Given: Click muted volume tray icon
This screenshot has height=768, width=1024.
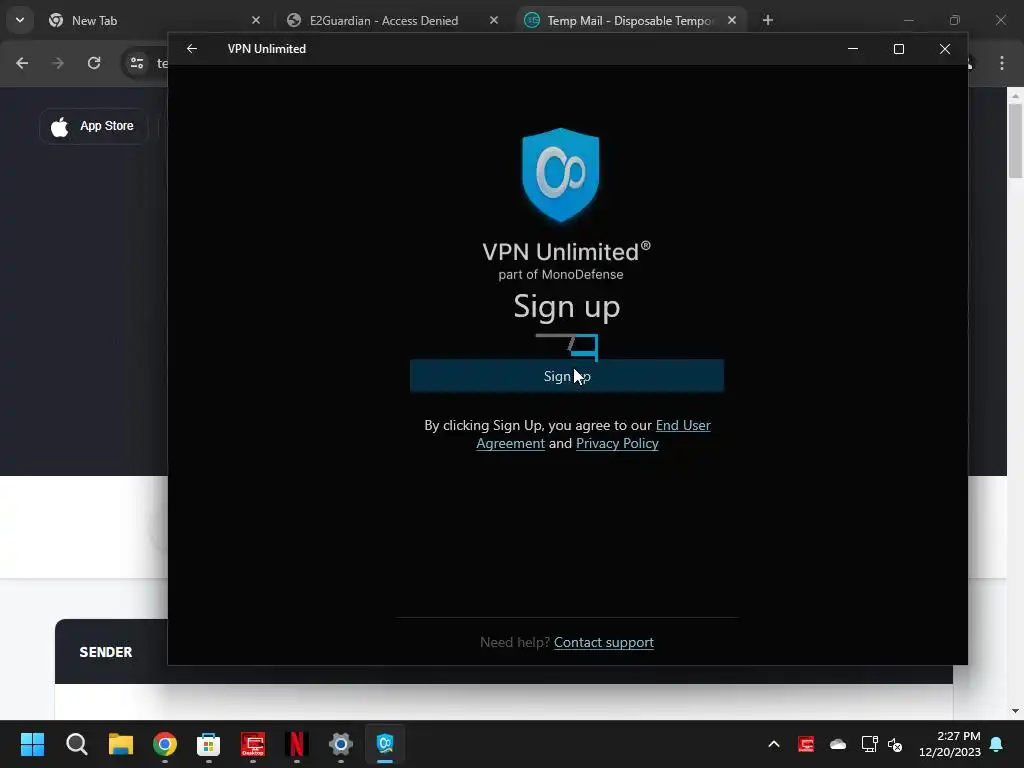Looking at the screenshot, I should (x=895, y=744).
